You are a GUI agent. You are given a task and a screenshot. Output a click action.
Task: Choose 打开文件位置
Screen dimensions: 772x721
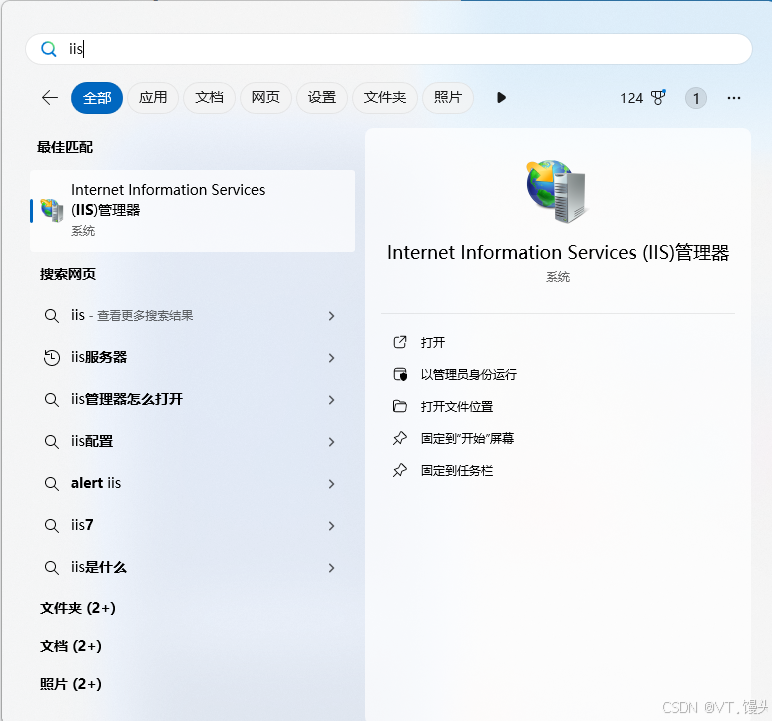[456, 407]
